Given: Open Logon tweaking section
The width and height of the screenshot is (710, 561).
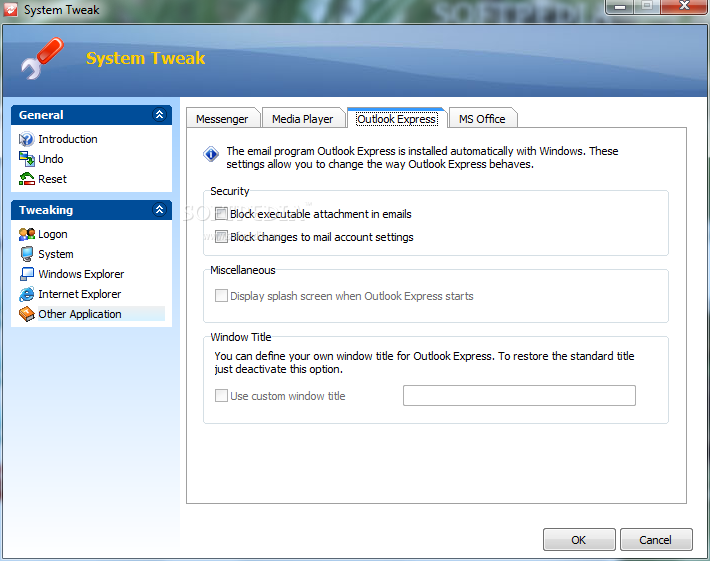Looking at the screenshot, I should coord(53,234).
